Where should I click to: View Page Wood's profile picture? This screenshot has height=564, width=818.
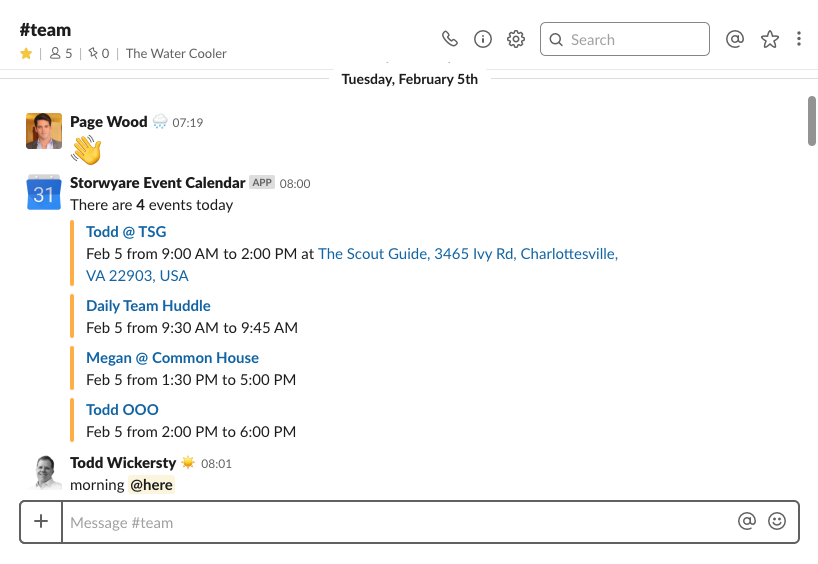[x=44, y=131]
